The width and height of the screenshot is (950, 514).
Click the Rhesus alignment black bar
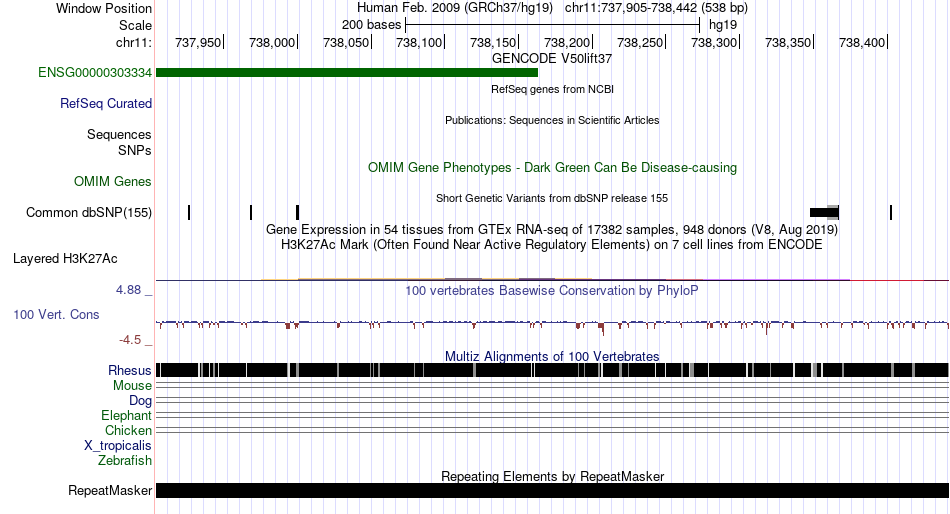click(552, 370)
